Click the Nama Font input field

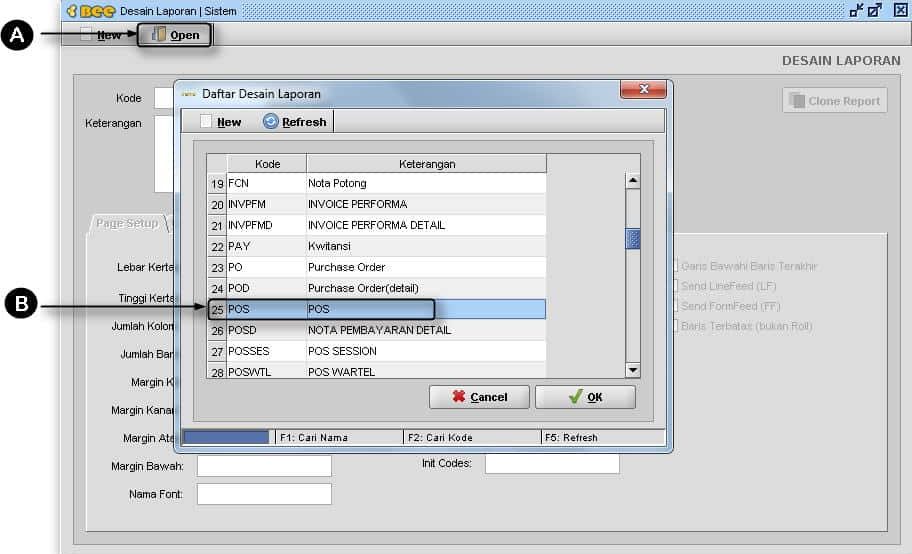[264, 494]
